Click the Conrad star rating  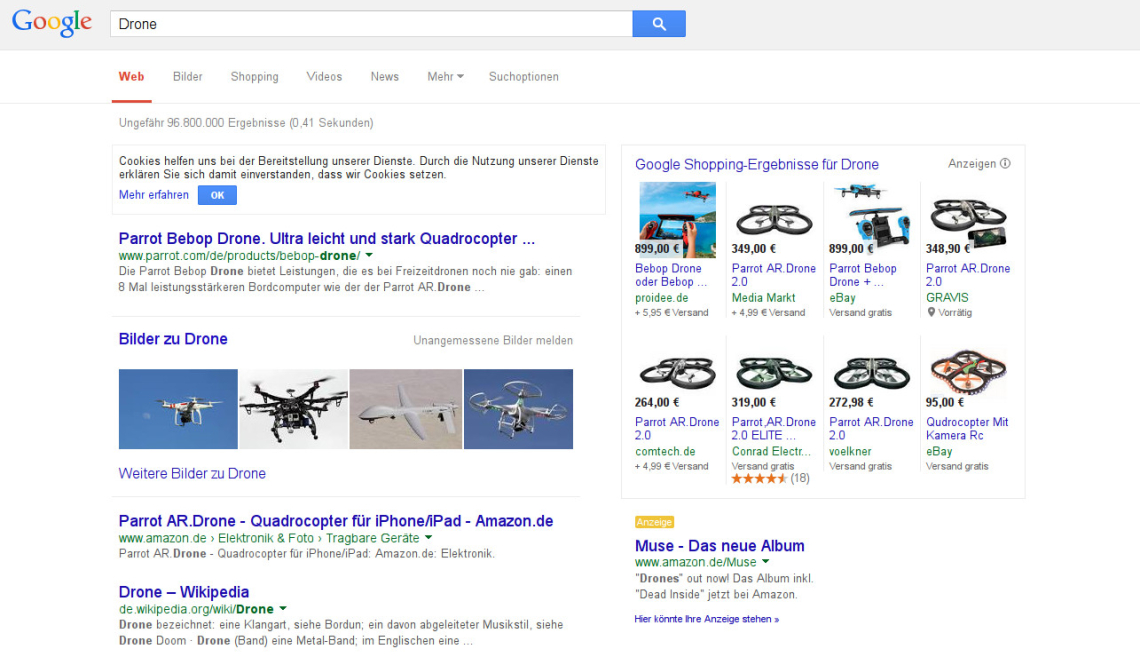[x=759, y=478]
